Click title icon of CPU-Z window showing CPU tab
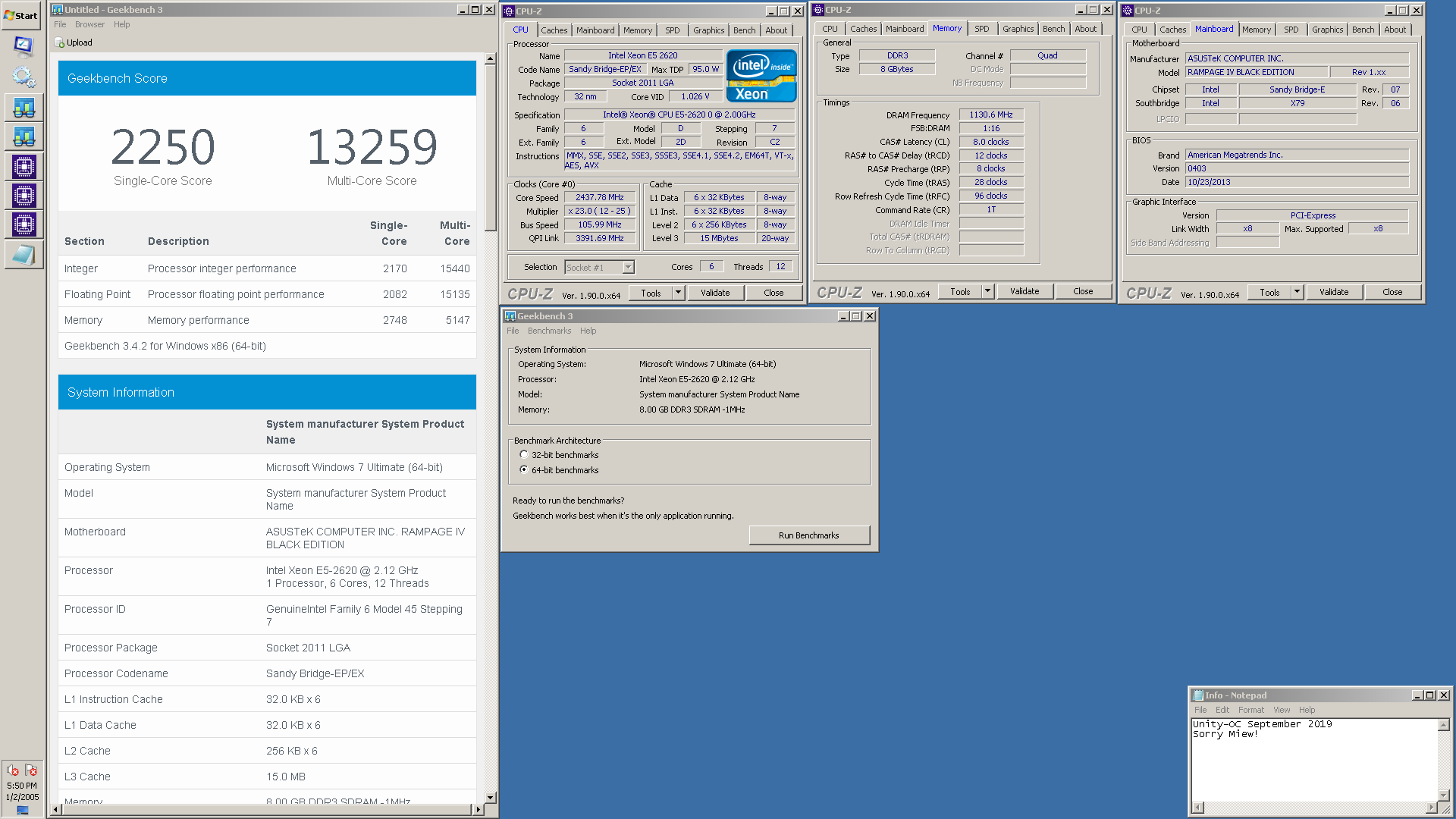Viewport: 1456px width, 819px height. pyautogui.click(x=509, y=11)
